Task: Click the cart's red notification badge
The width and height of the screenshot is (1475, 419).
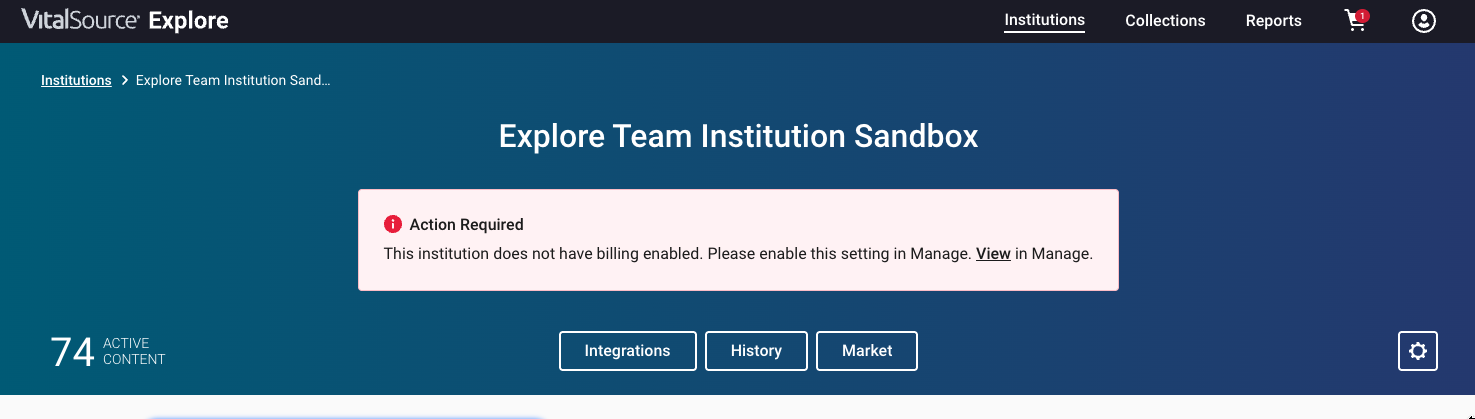Action: (1363, 16)
